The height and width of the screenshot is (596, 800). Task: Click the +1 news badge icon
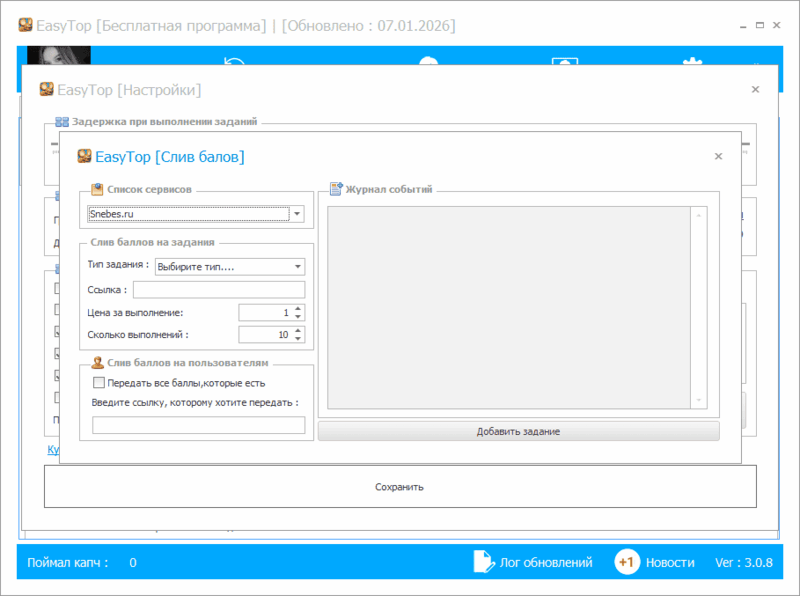click(627, 562)
